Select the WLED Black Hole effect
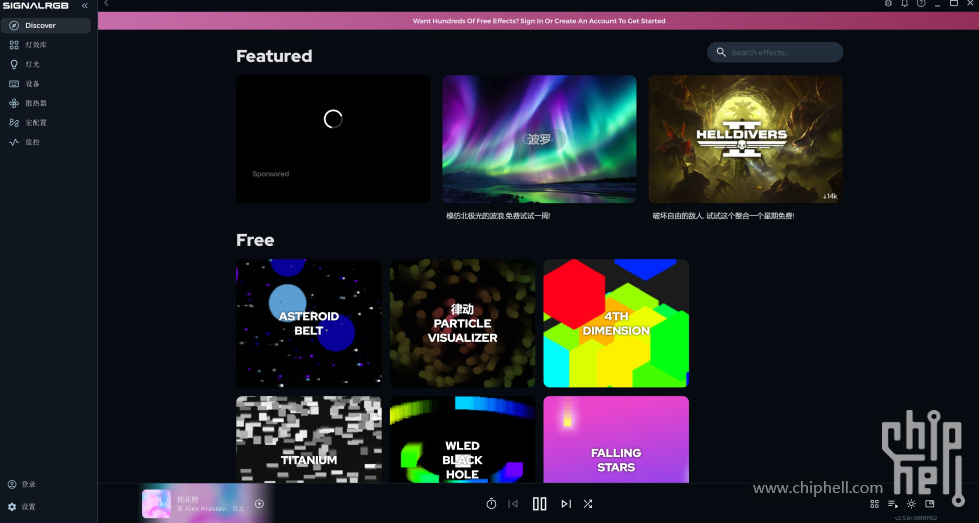Image resolution: width=979 pixels, height=523 pixels. pyautogui.click(x=463, y=439)
